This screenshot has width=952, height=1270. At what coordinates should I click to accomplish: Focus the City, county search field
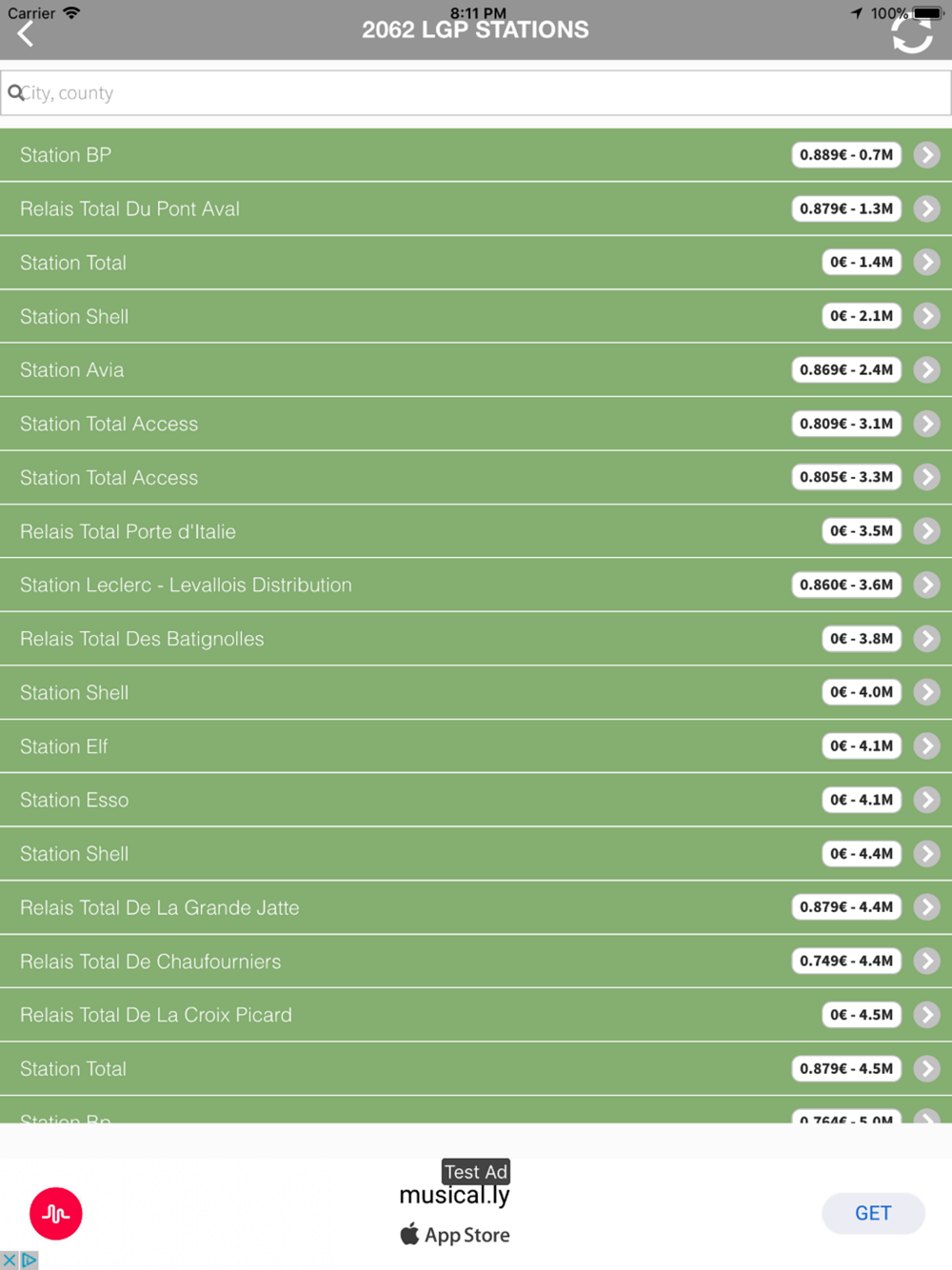click(476, 92)
